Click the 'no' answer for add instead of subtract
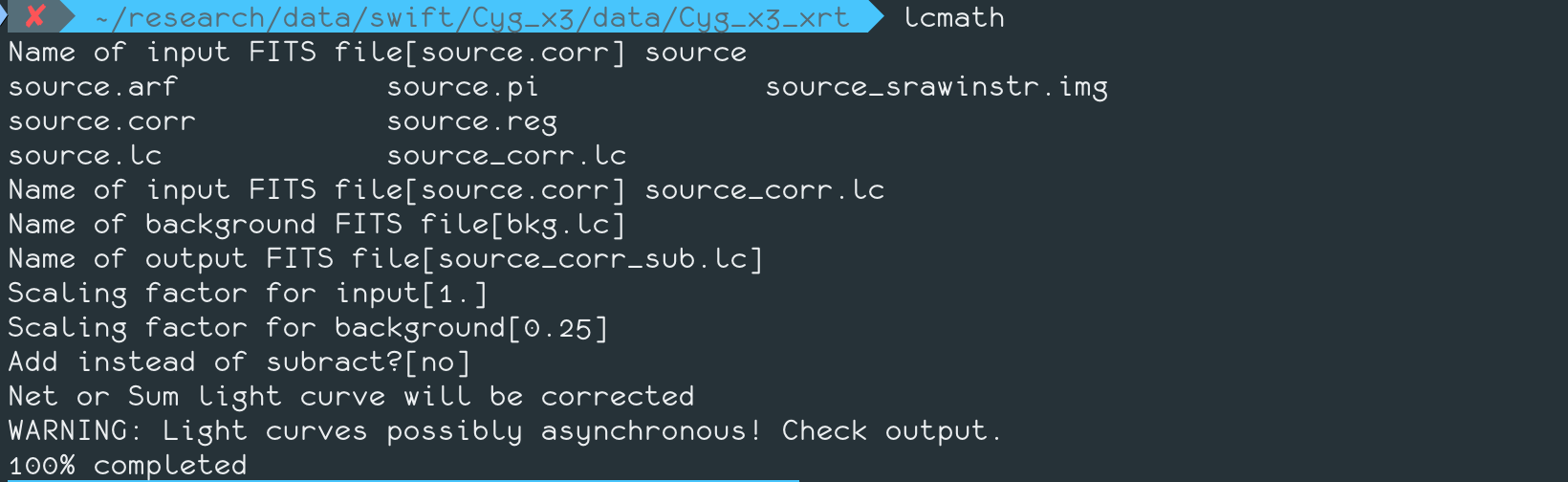Image resolution: width=1568 pixels, height=482 pixels. coord(438,362)
